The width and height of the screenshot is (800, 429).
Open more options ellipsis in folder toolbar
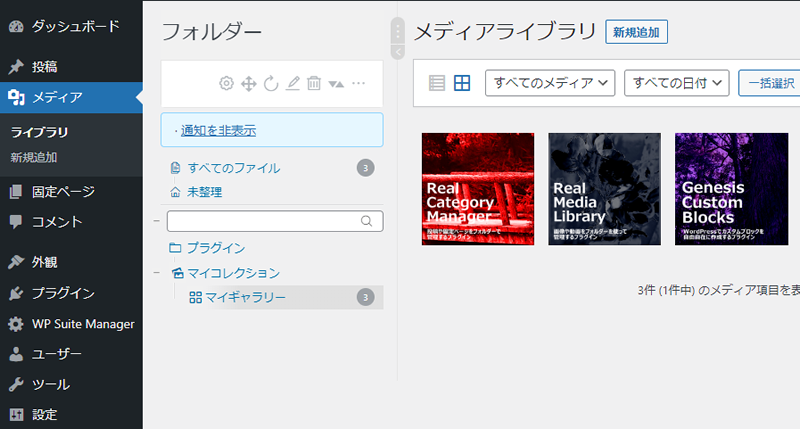pos(359,83)
